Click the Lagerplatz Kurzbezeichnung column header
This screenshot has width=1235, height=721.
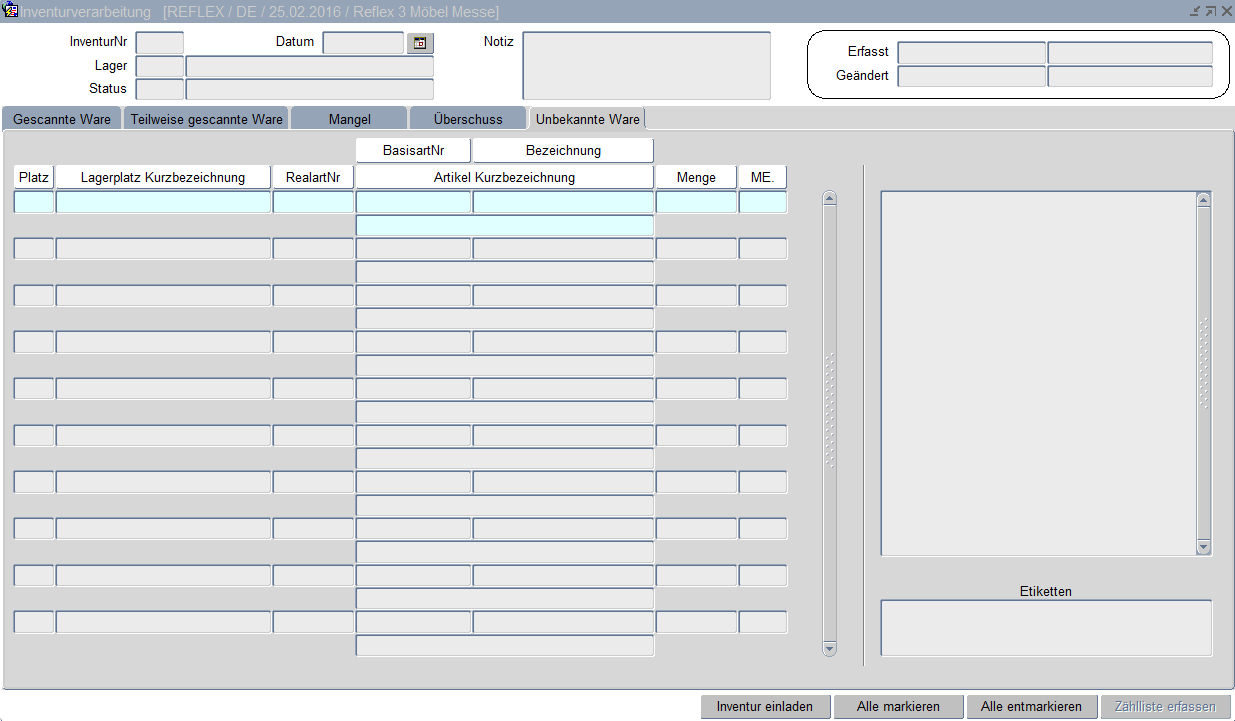pyautogui.click(x=163, y=177)
